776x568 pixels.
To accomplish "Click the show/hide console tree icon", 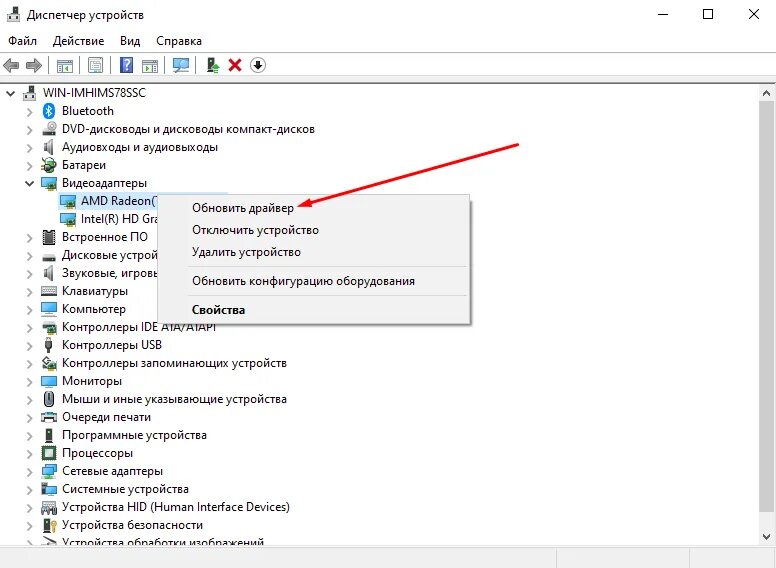I will 65,65.
